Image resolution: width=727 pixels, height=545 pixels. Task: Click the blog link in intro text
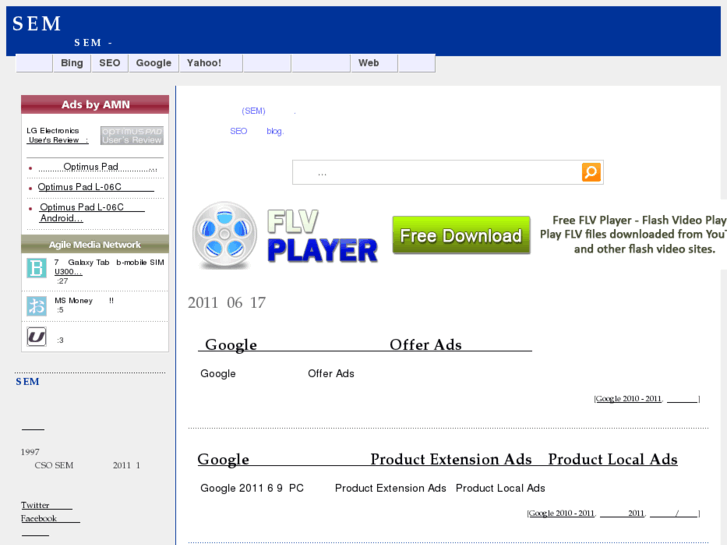[274, 131]
